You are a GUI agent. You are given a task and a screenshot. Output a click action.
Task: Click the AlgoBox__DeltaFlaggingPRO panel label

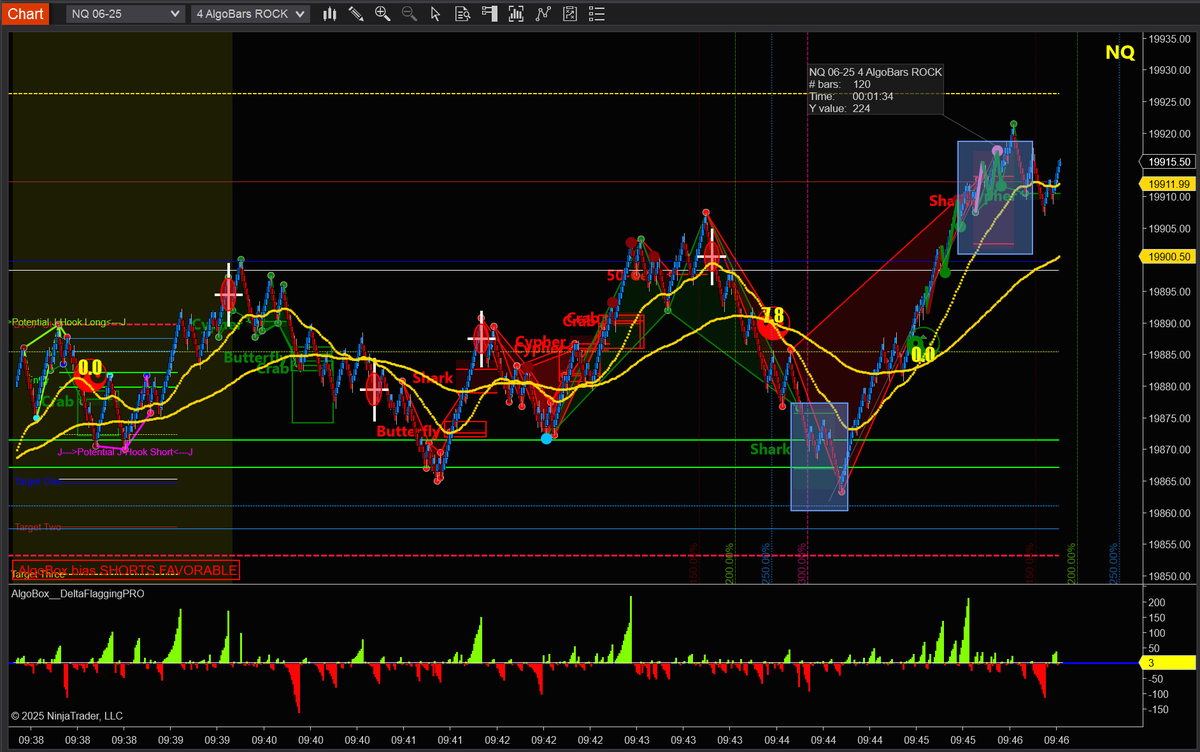tap(78, 594)
